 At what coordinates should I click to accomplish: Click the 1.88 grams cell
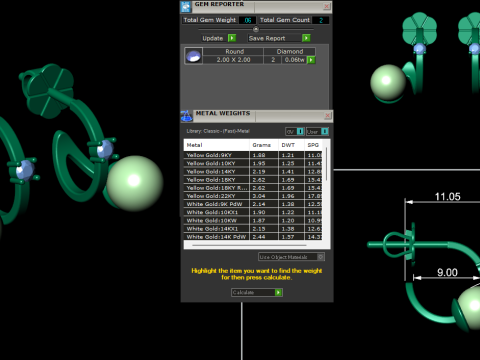point(264,155)
